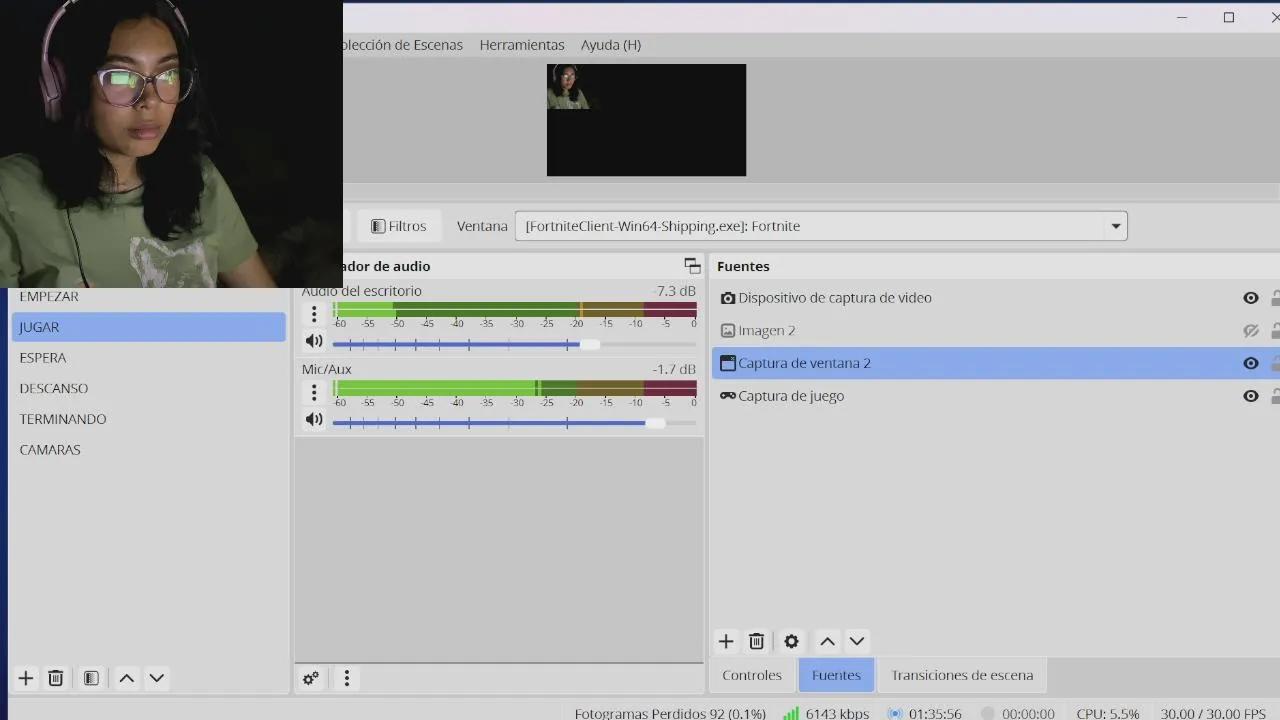This screenshot has width=1280, height=720.
Task: Open the Mic/Aux three-dot options menu
Action: click(314, 392)
